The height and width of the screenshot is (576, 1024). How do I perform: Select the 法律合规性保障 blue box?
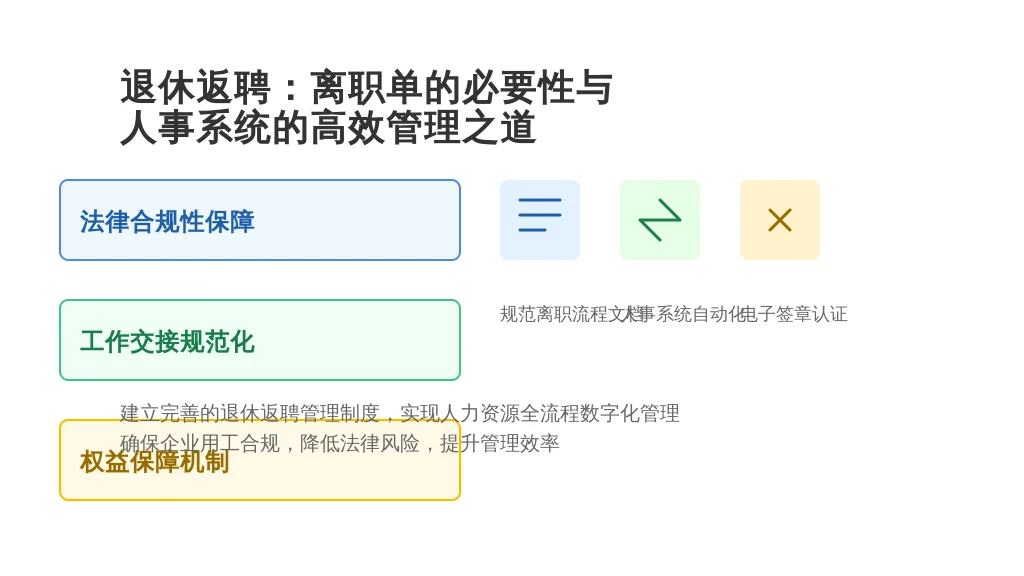[x=260, y=220]
